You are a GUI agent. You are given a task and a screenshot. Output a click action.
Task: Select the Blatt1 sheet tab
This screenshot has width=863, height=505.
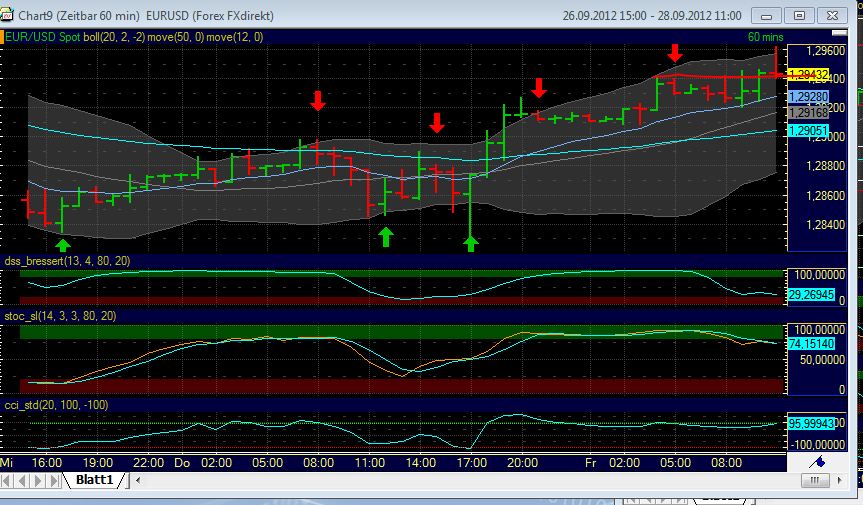coord(94,480)
